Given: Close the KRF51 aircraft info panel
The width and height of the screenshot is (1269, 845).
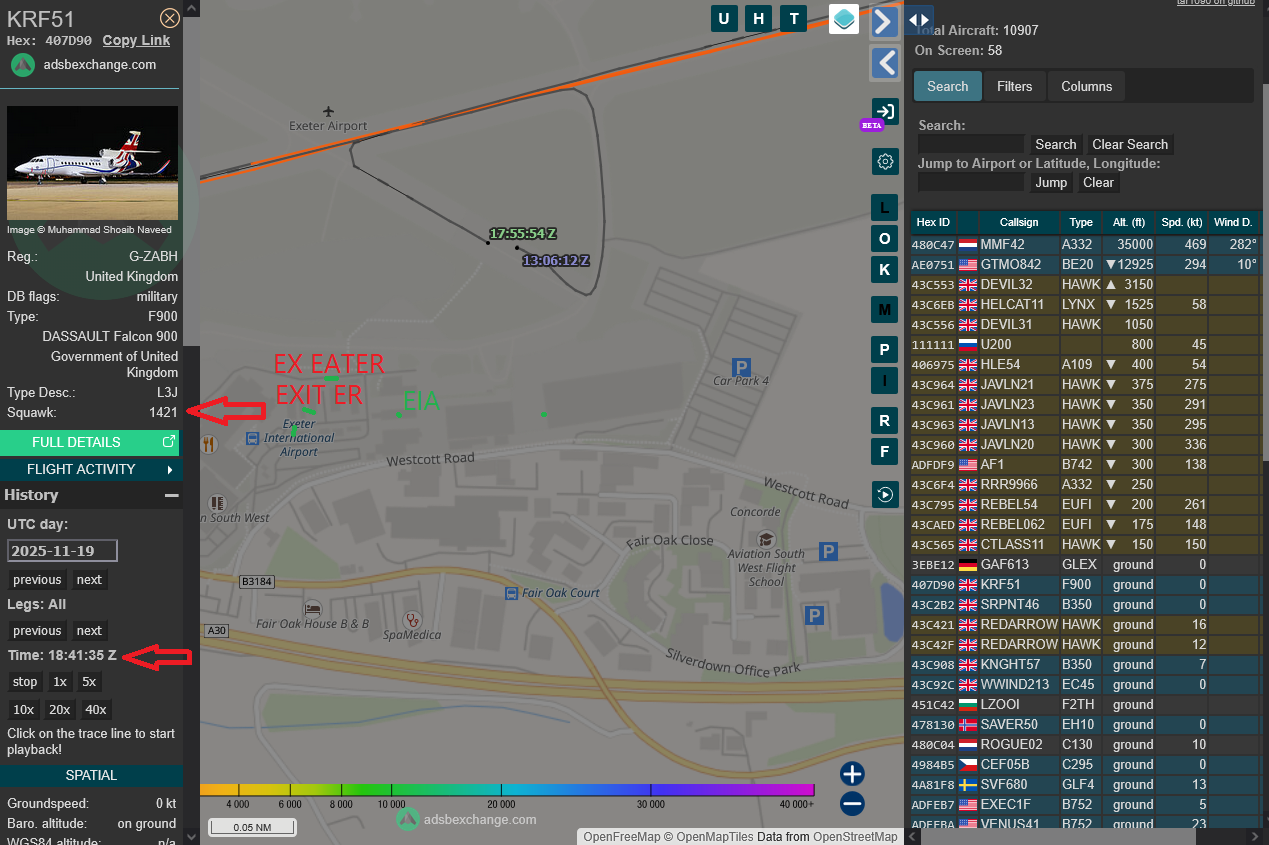Looking at the screenshot, I should [170, 18].
